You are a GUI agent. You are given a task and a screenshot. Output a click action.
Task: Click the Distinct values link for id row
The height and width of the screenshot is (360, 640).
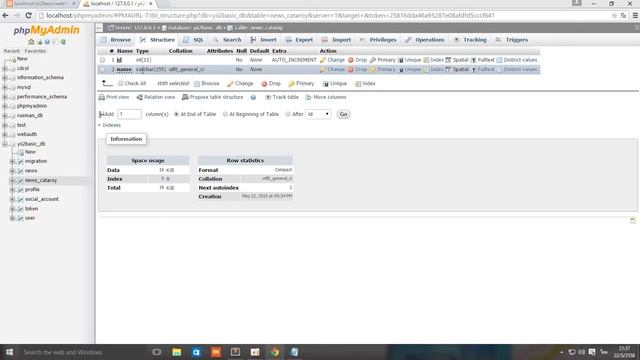point(517,60)
